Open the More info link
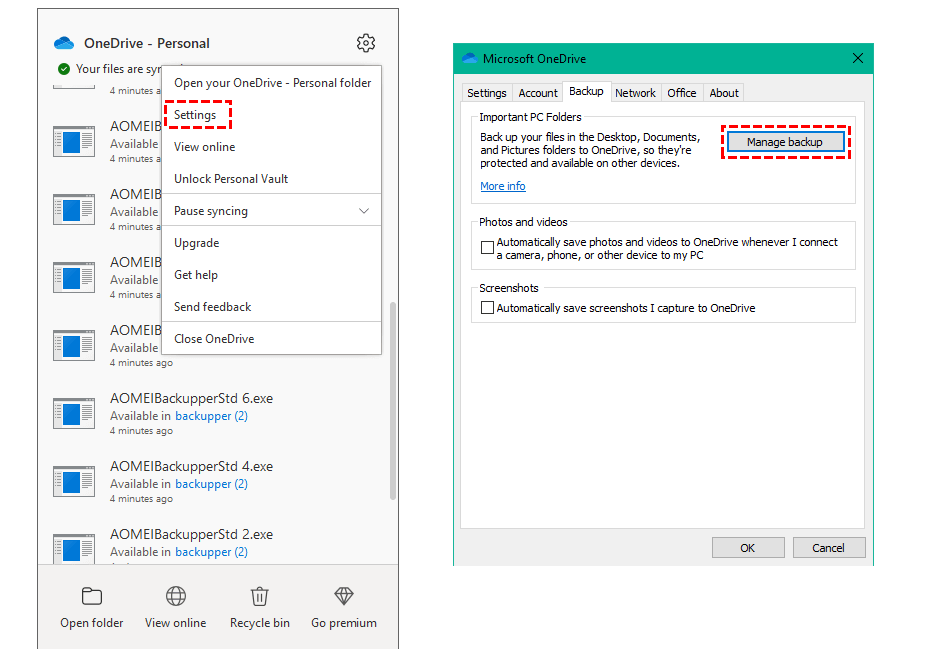The height and width of the screenshot is (662, 933). pyautogui.click(x=503, y=186)
